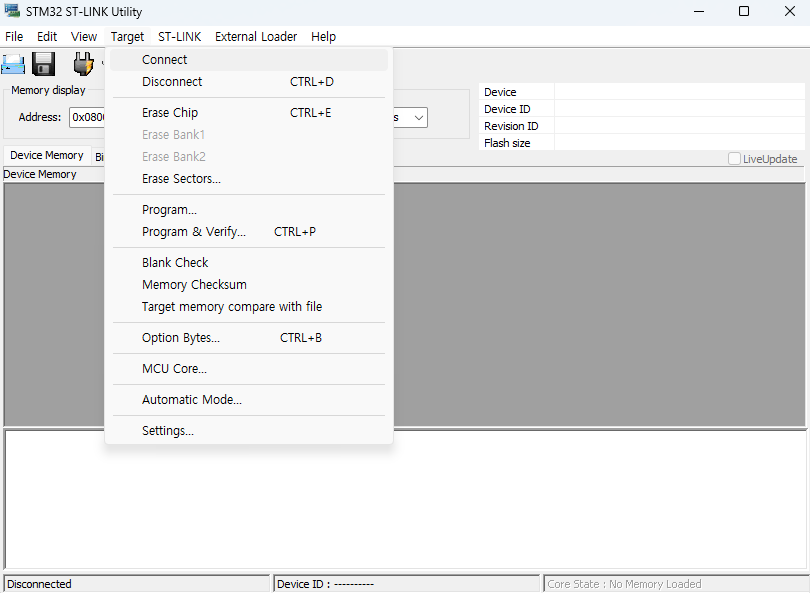This screenshot has width=810, height=593.
Task: Open the External Loader menu
Action: [x=256, y=37]
